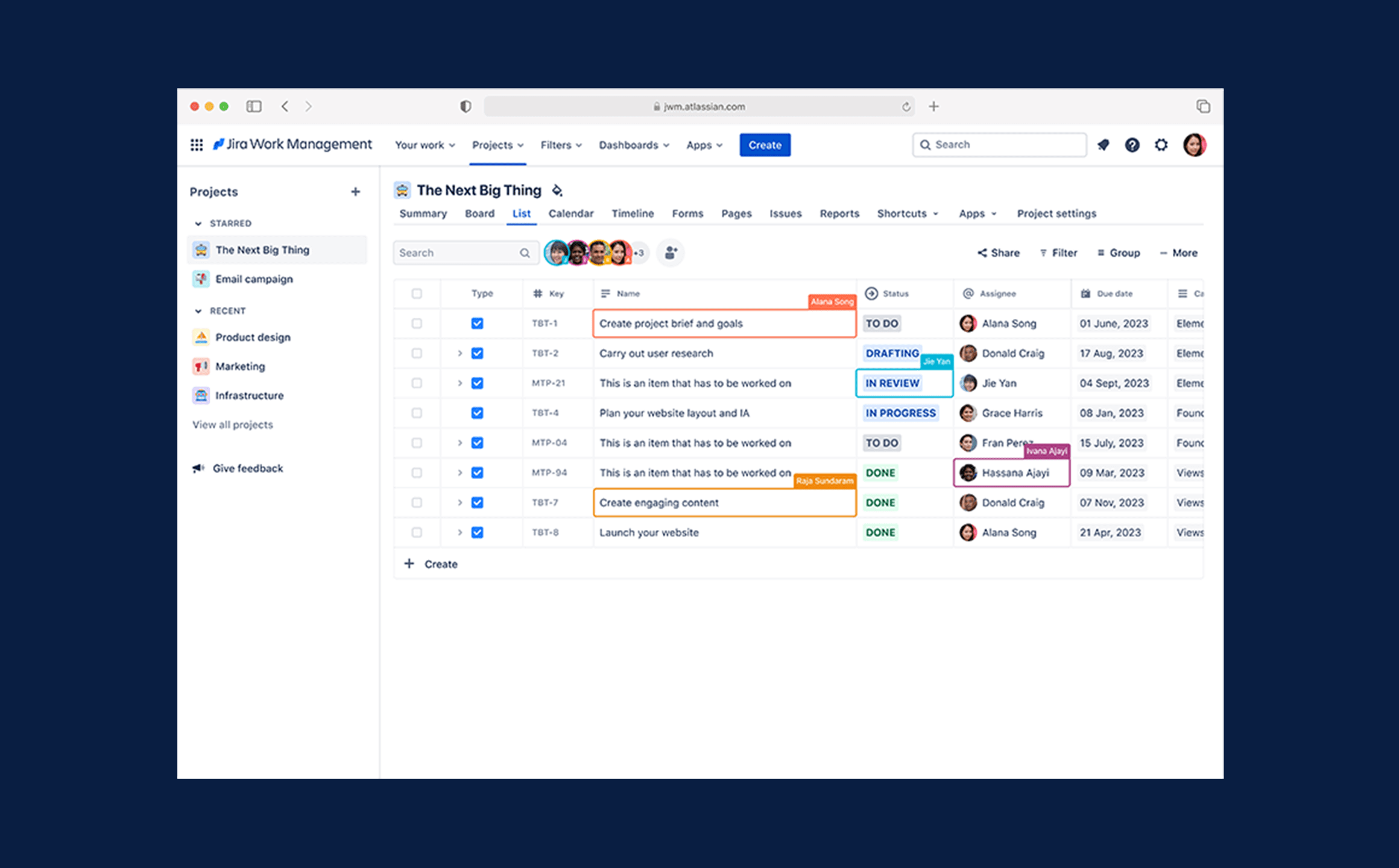Expand TBT-2 Carry out user research row

459,352
